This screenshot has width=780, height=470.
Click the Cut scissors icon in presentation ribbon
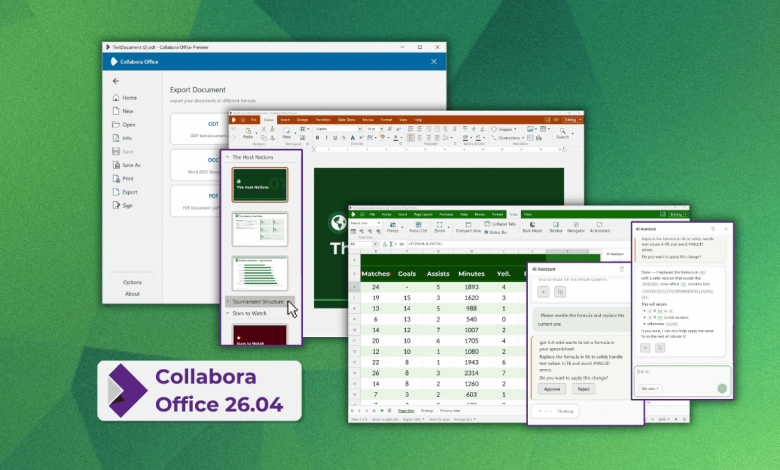(x=264, y=129)
